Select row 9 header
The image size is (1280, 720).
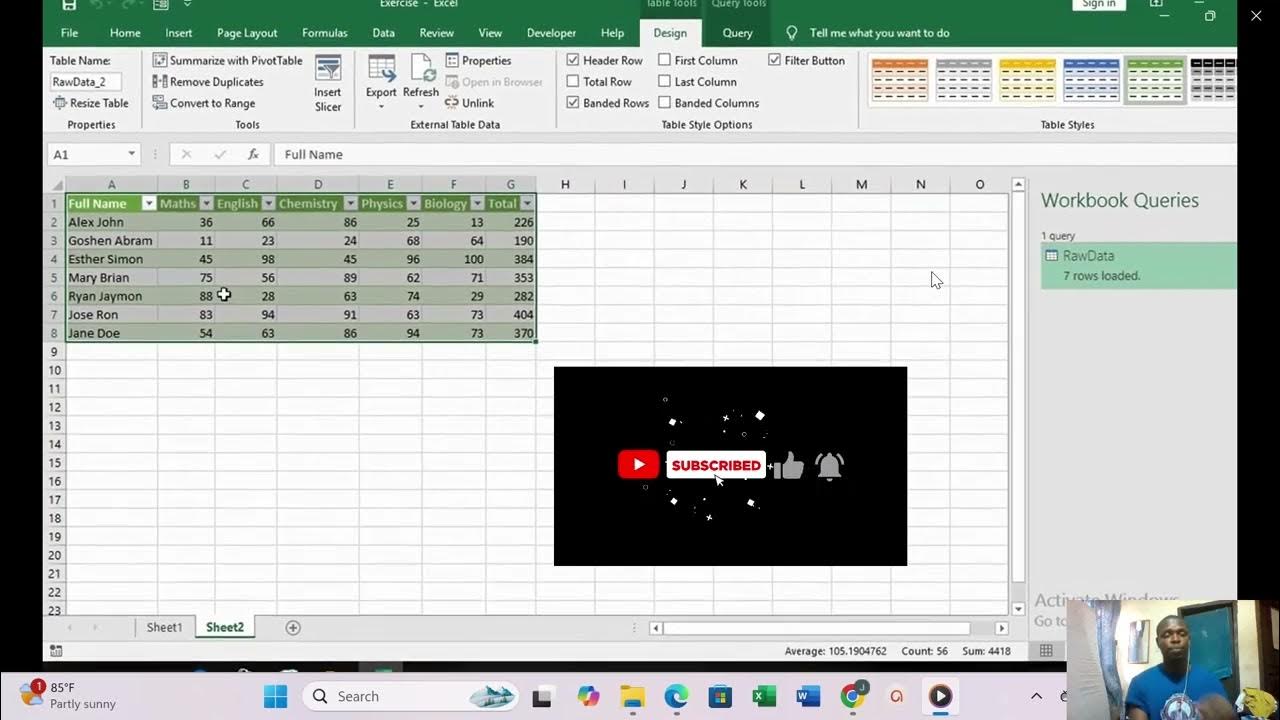(x=54, y=352)
